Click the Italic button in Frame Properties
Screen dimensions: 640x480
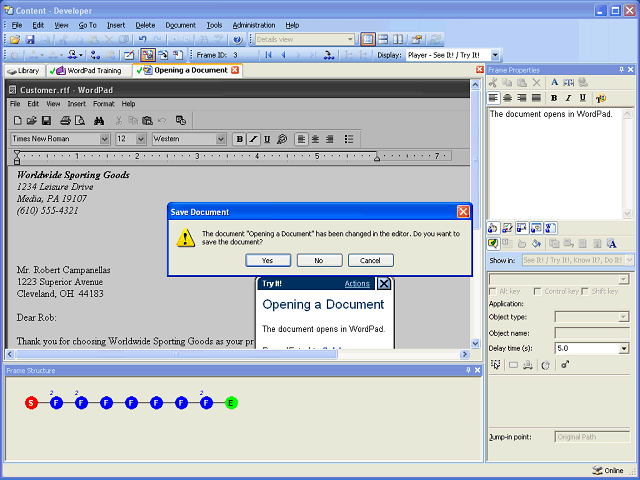coord(568,98)
